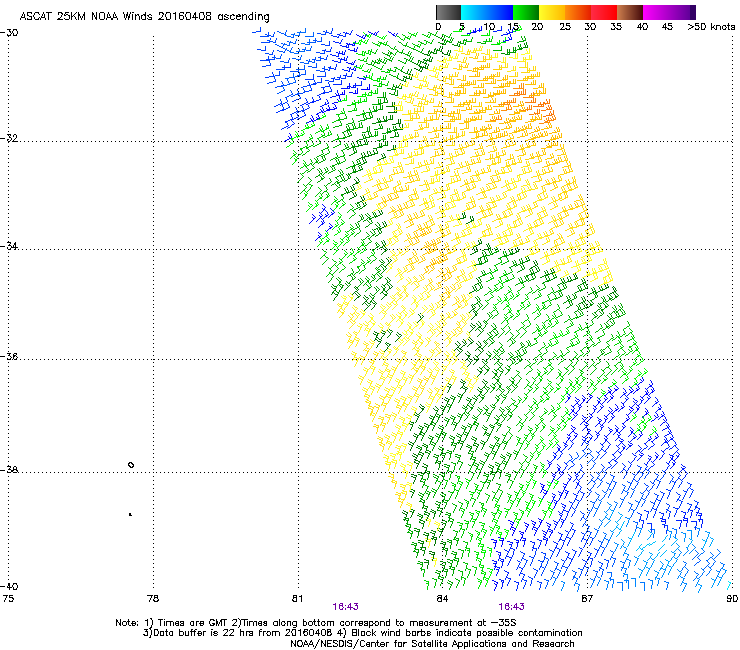Screen dimensions: 740x650
Task: Select the yellow 20-25 knots legend swatch
Action: click(x=552, y=13)
